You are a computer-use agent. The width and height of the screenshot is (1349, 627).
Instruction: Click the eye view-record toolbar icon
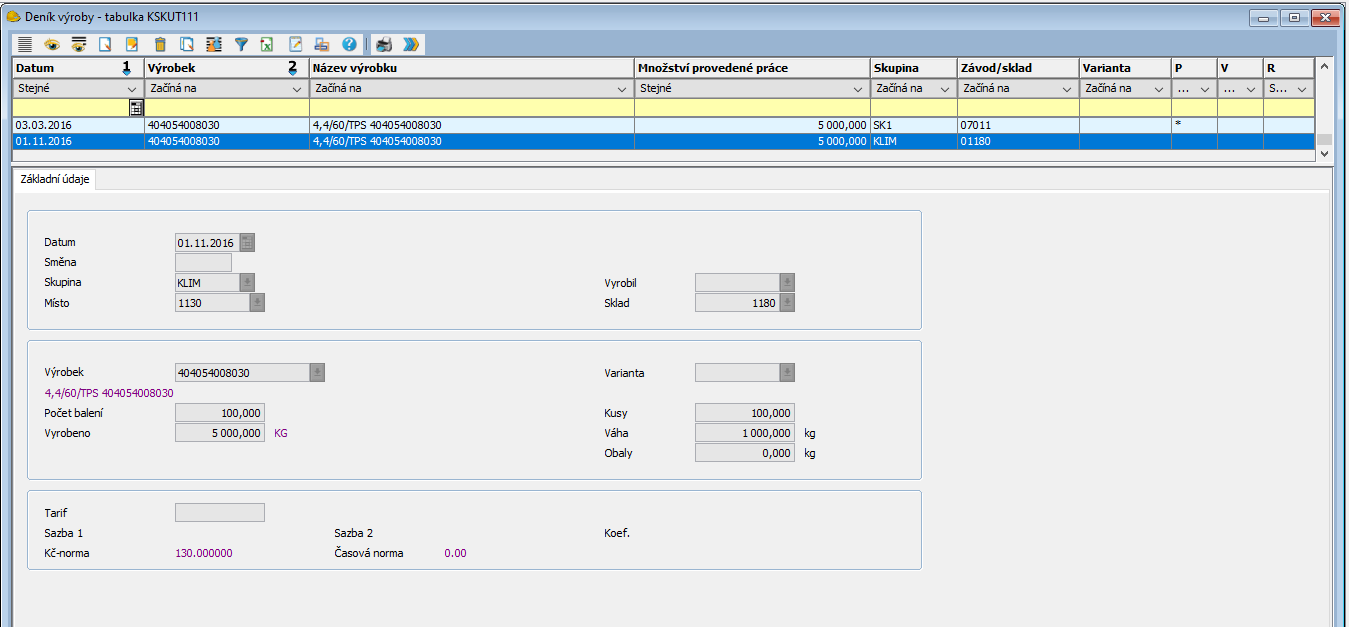tap(52, 44)
